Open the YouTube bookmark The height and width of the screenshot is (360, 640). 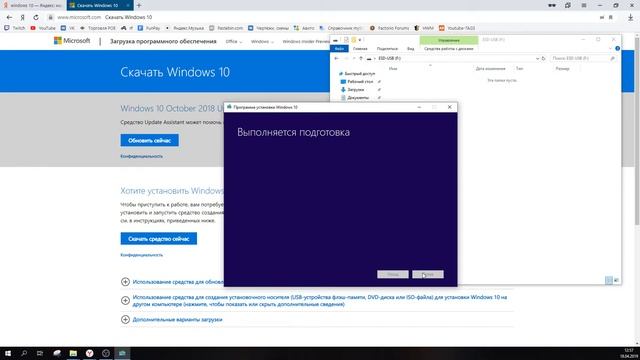point(43,28)
